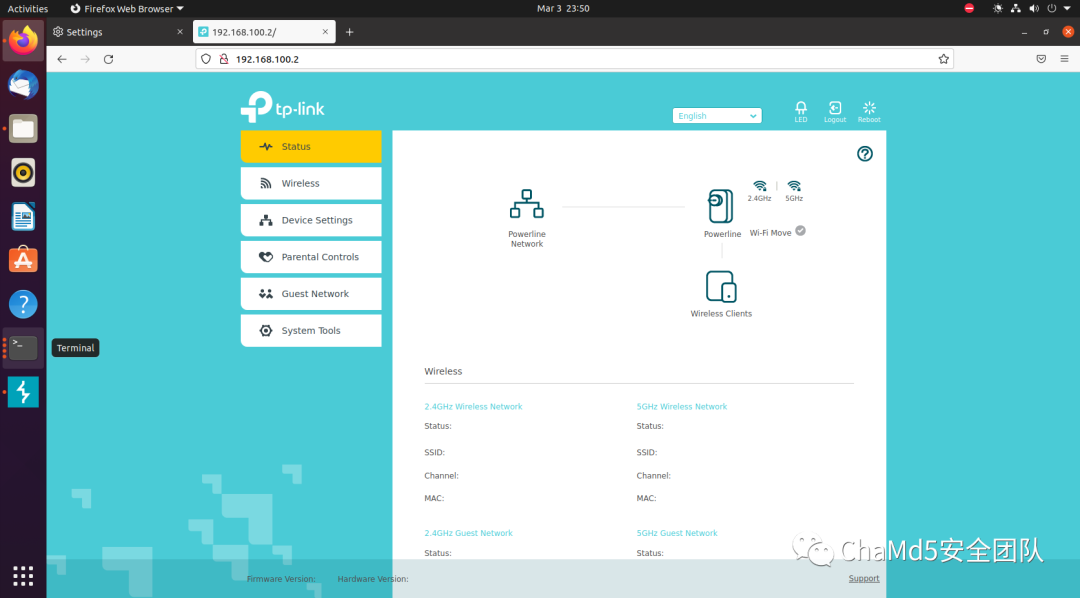Open the 5GHz Guest Network link
This screenshot has height=598, width=1080.
pyautogui.click(x=677, y=533)
